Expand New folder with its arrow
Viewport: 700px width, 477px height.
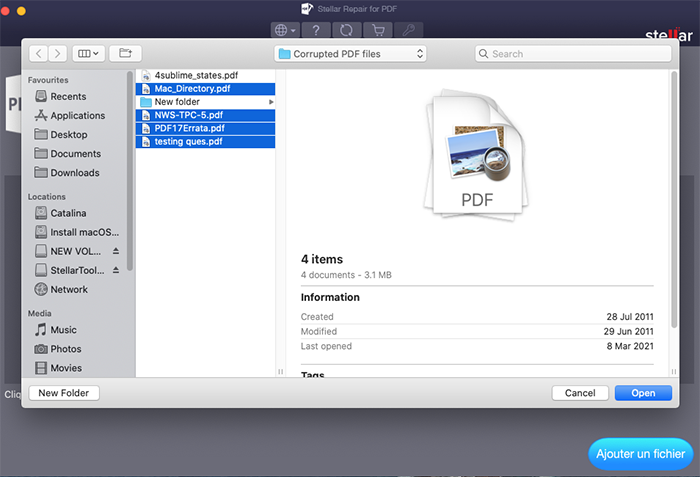click(x=271, y=102)
